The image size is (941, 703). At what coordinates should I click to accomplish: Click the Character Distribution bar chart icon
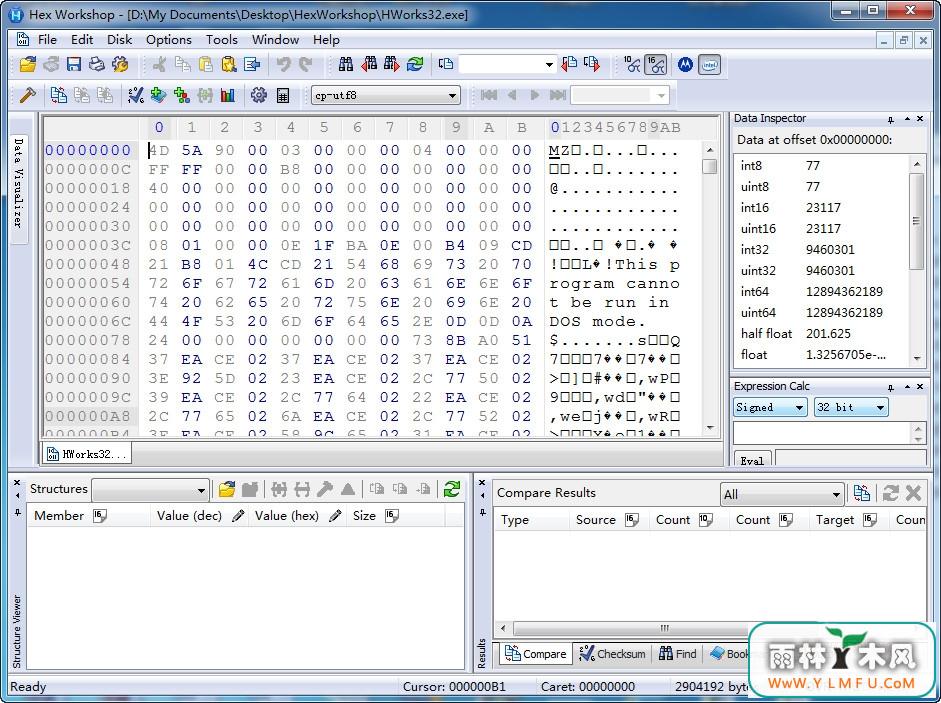pyautogui.click(x=228, y=95)
